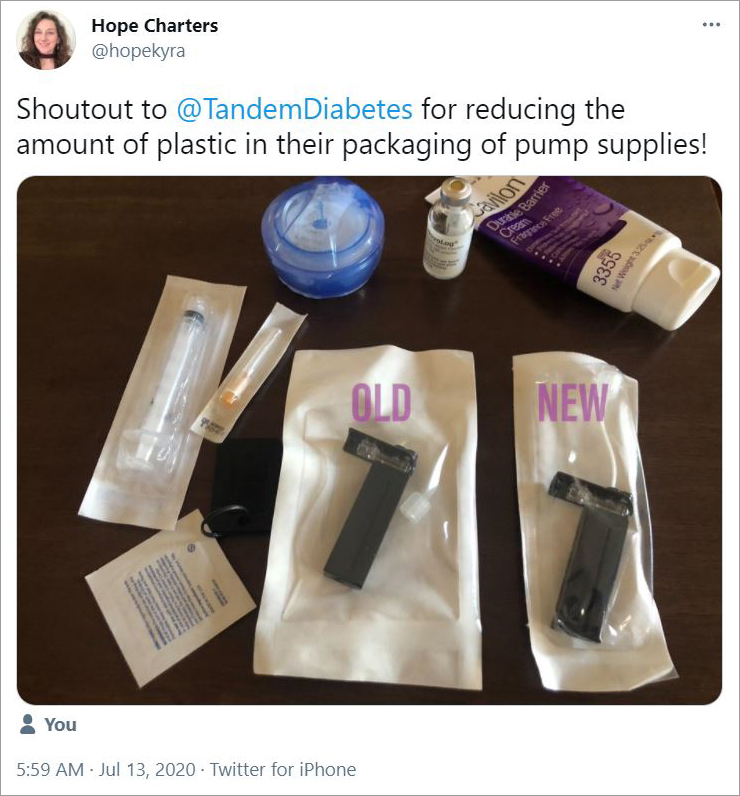Open the "You" tagged people label
Screen dimensions: 740x796
[60, 724]
